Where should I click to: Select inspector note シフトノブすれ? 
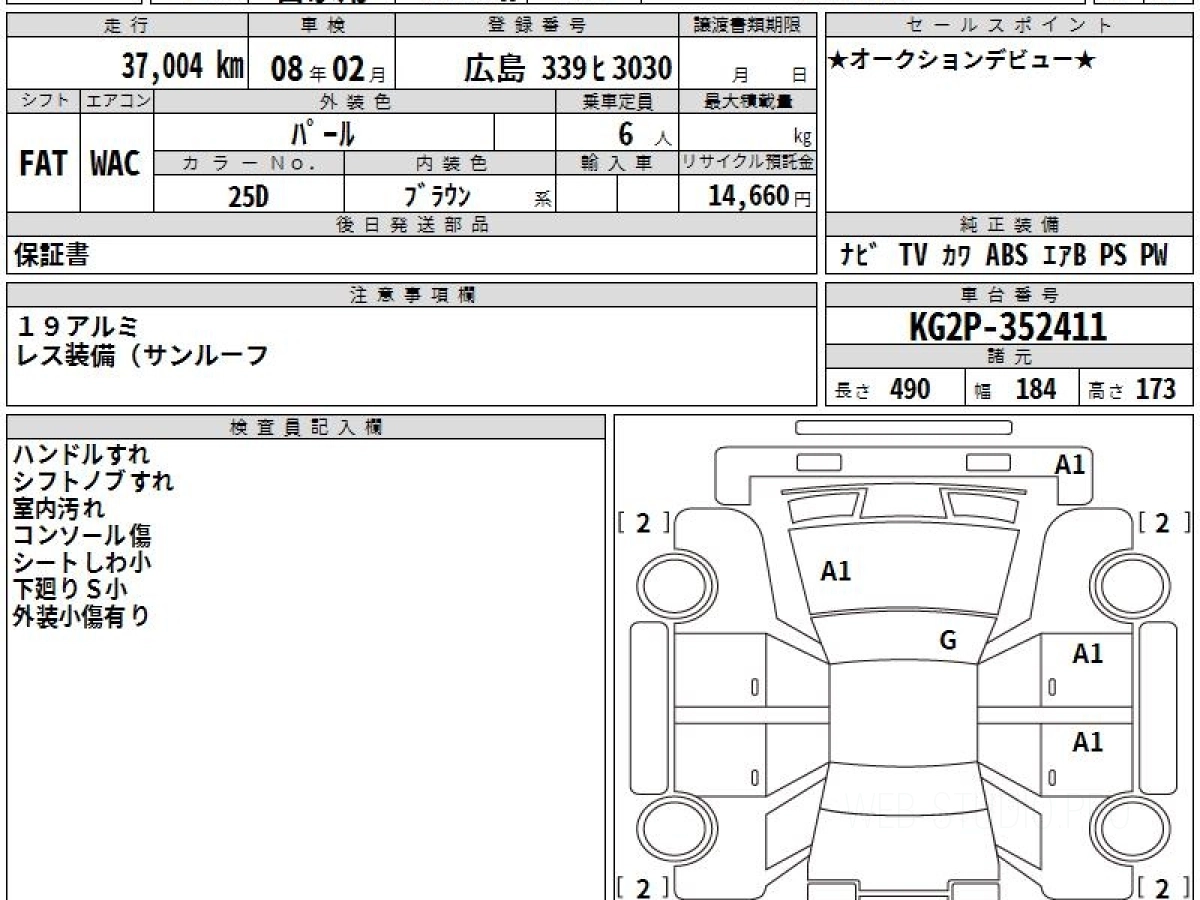[94, 481]
